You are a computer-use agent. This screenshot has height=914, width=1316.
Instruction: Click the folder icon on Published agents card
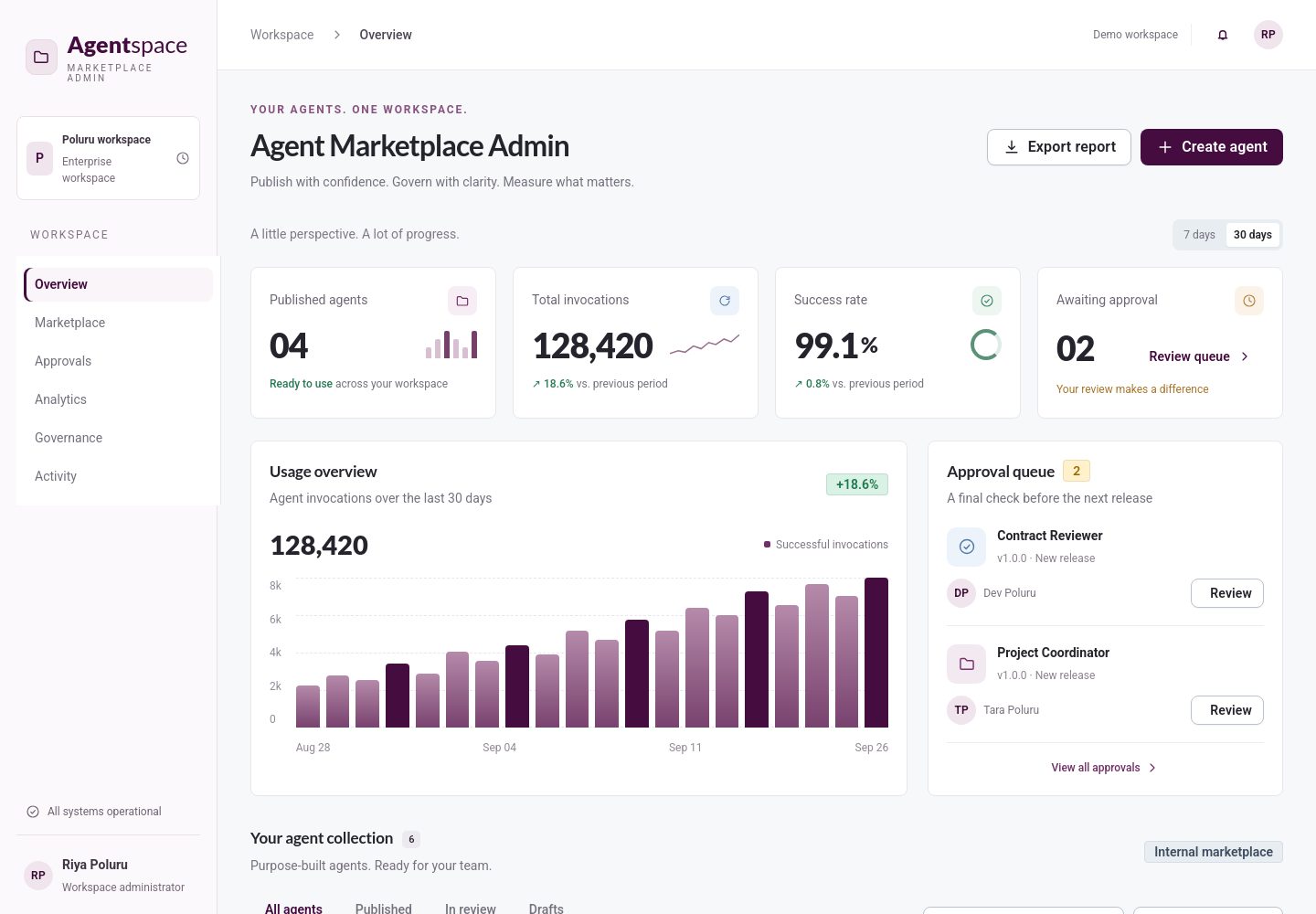tap(462, 301)
